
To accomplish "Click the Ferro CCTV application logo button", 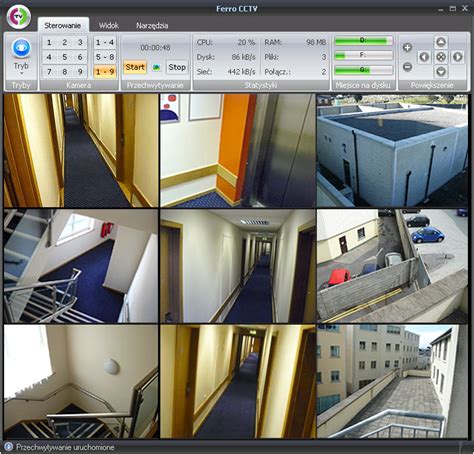I will coord(19,17).
